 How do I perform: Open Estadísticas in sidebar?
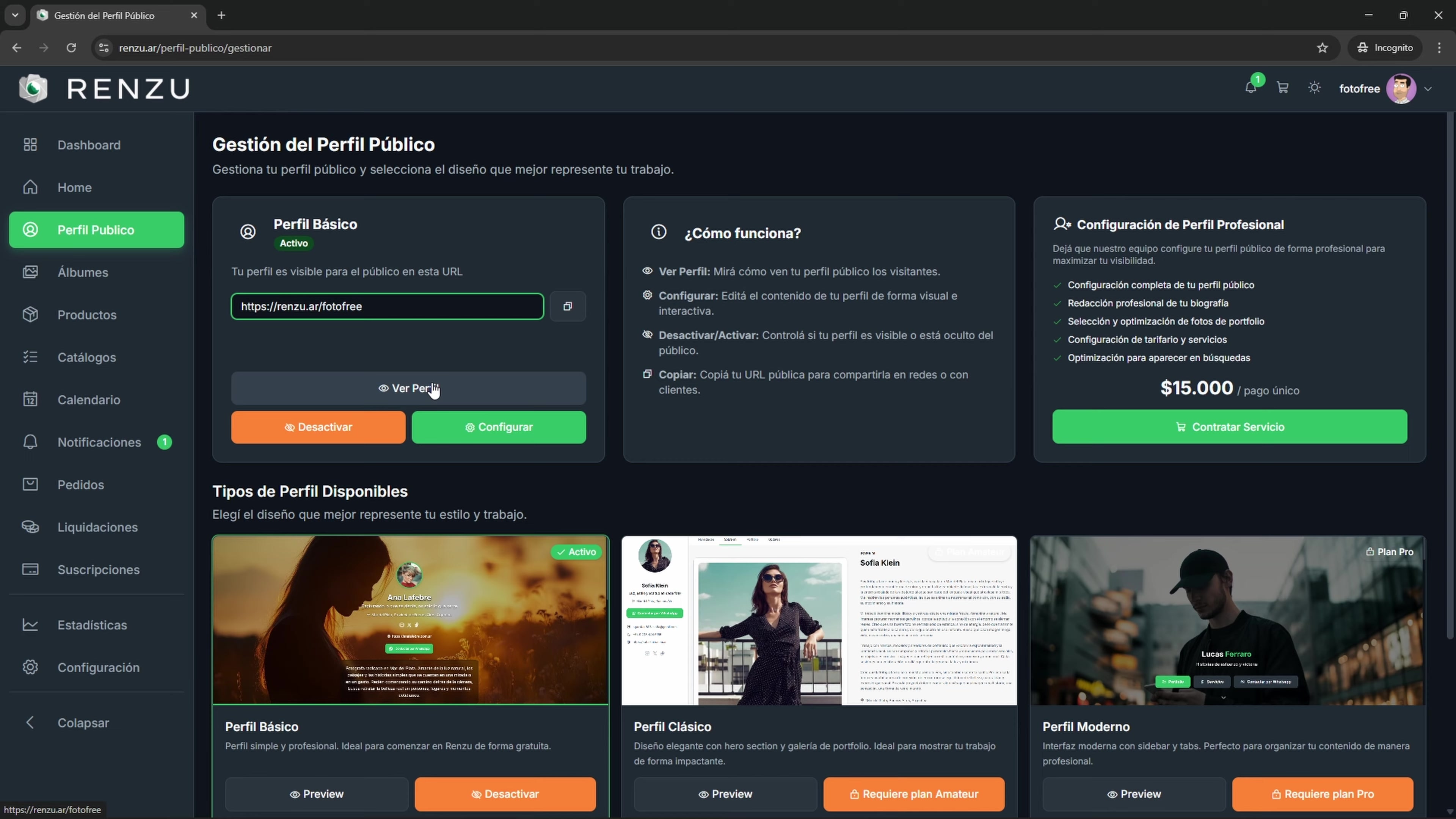pyautogui.click(x=97, y=624)
